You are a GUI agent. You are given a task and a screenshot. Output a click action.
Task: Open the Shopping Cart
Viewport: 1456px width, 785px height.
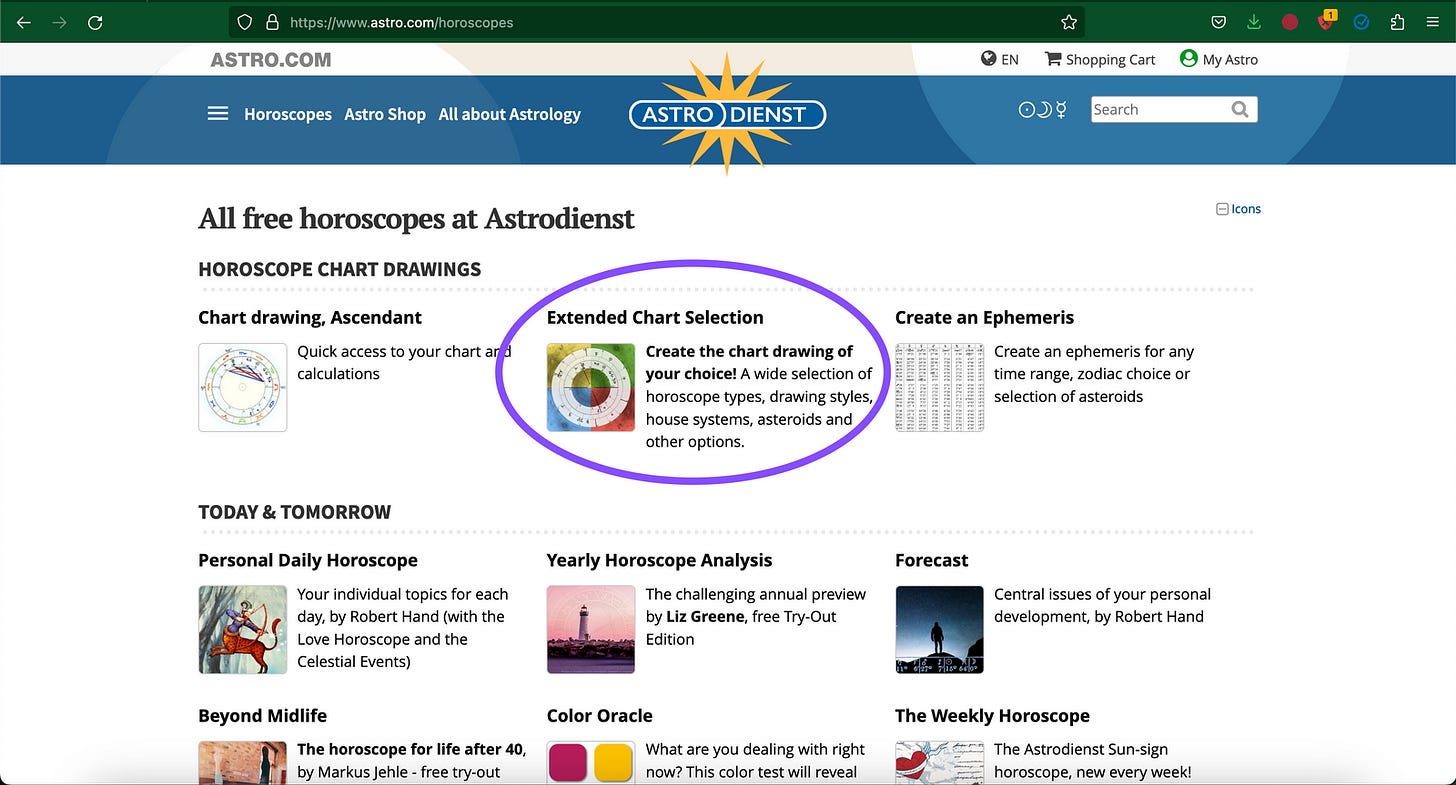tap(1100, 59)
